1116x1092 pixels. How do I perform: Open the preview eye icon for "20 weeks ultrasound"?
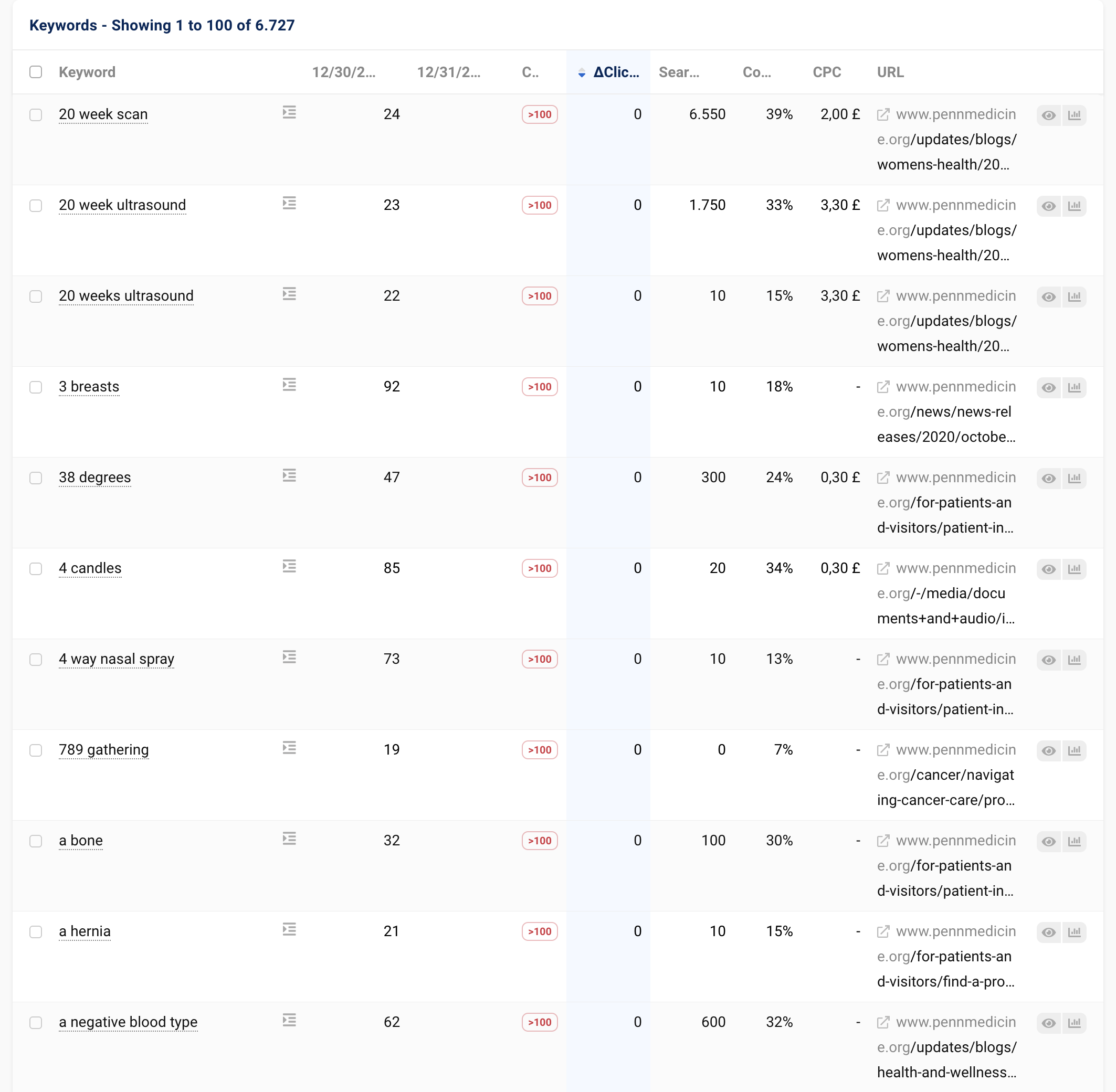1049,296
